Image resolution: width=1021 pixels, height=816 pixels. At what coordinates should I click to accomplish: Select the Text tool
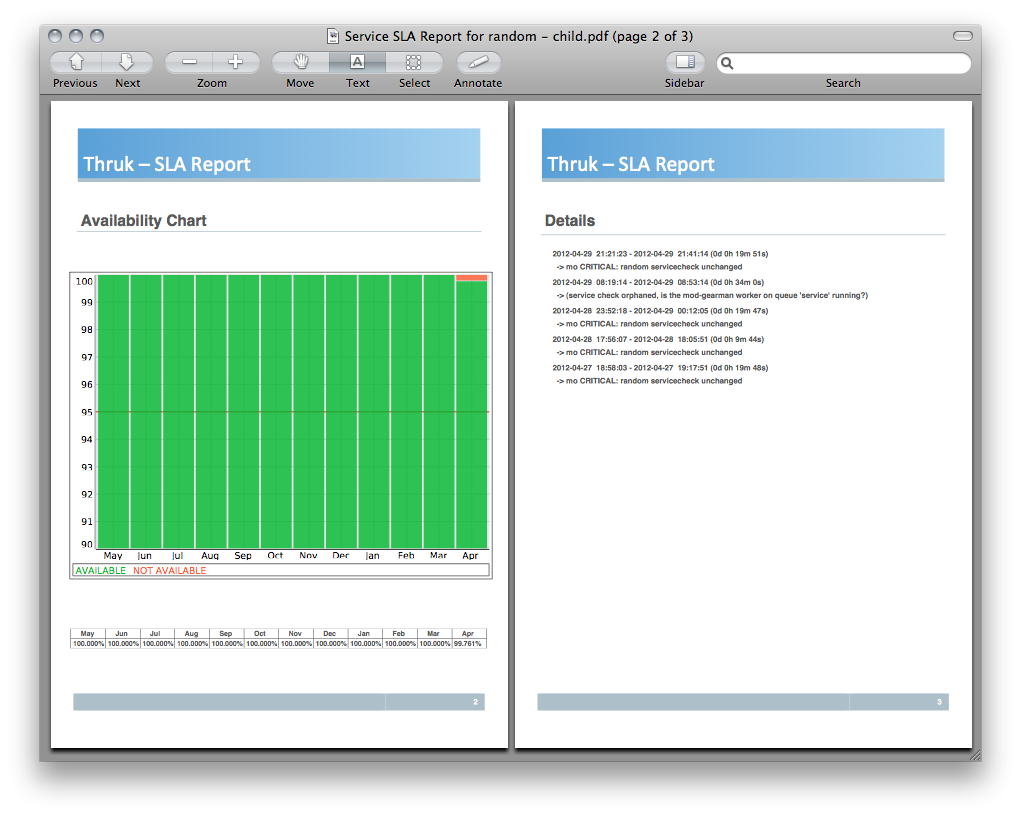click(x=357, y=63)
